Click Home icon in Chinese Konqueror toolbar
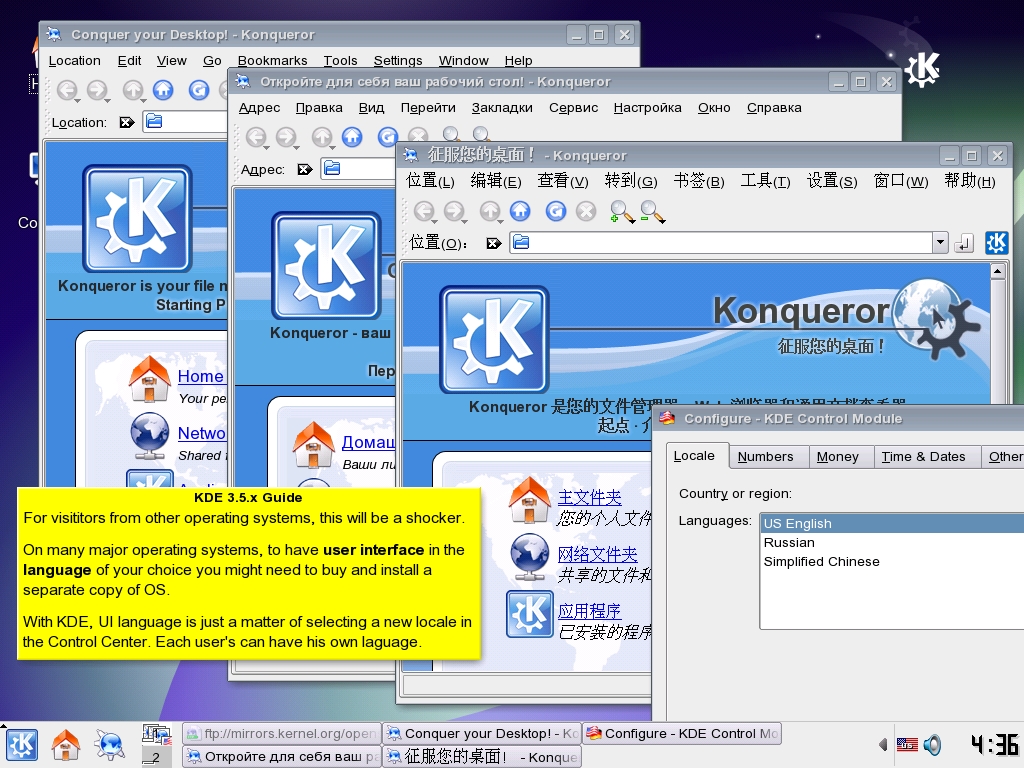This screenshot has height=768, width=1024. [520, 211]
